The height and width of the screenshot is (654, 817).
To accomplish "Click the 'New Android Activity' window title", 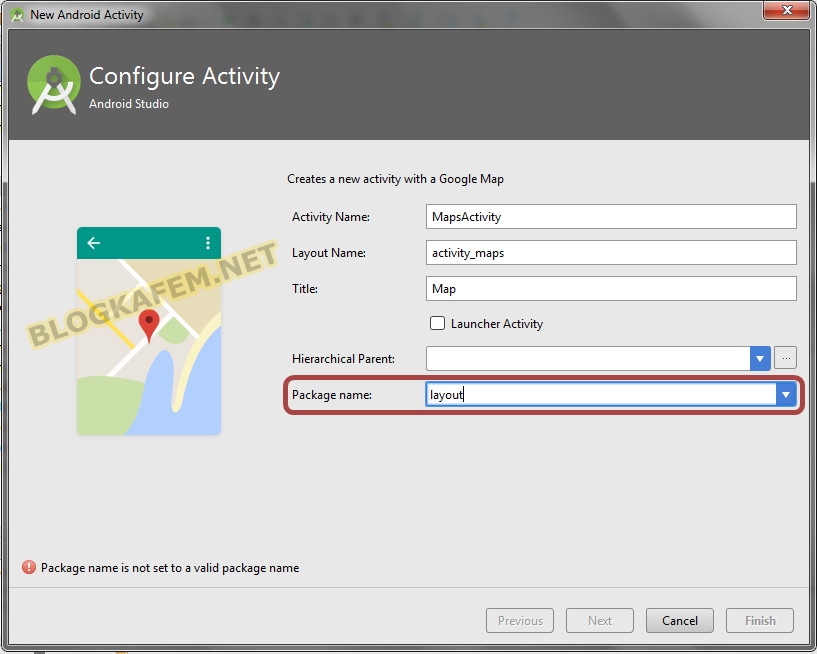I will pos(86,15).
